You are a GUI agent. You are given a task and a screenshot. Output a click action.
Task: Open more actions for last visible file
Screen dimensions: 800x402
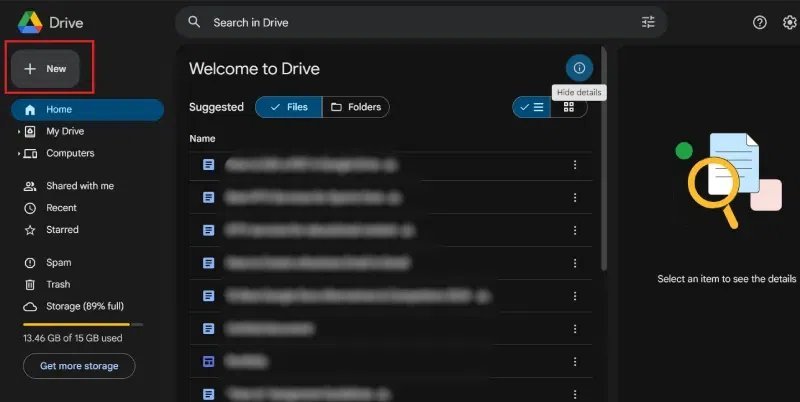(x=574, y=394)
